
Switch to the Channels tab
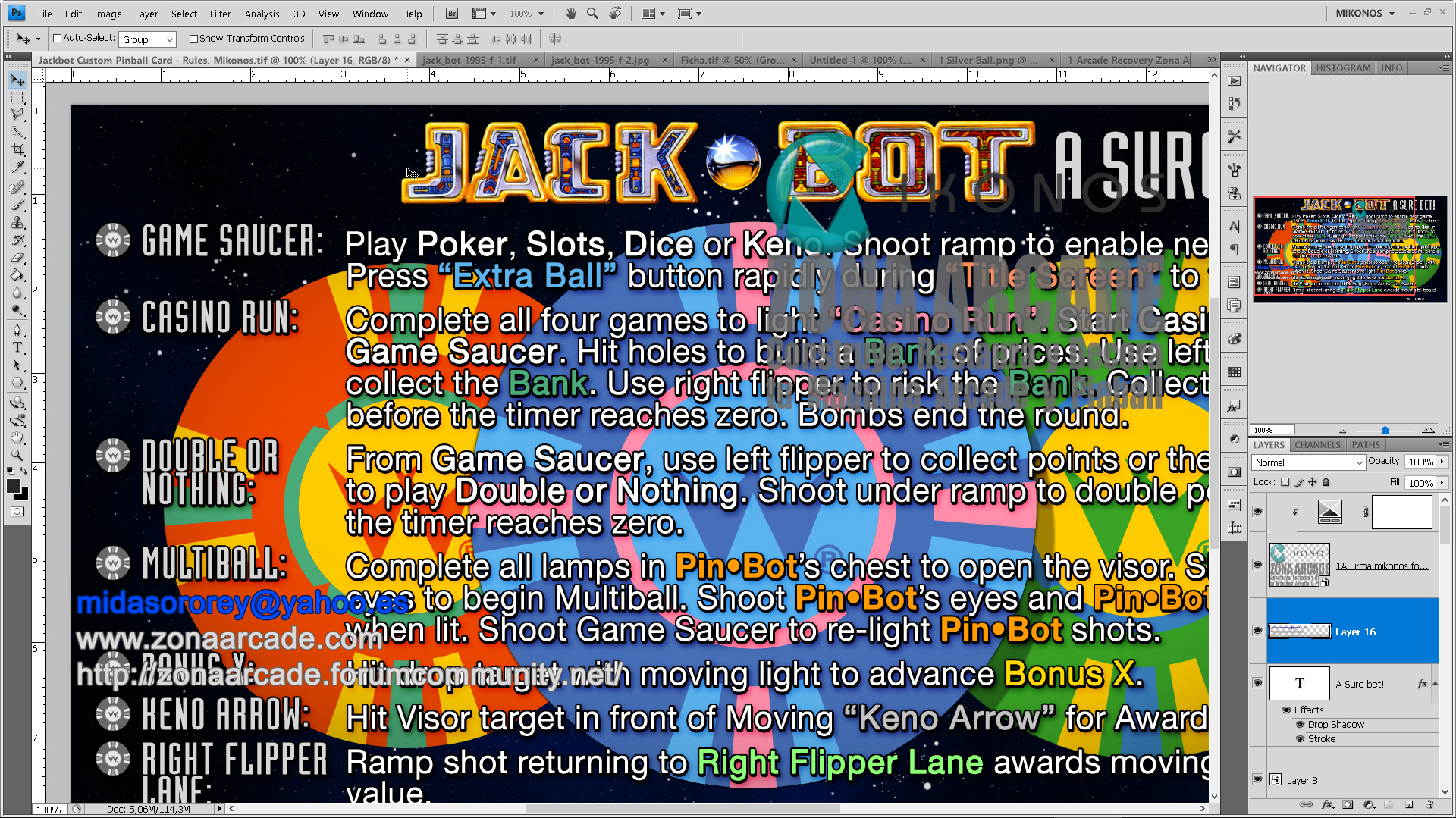tap(1317, 445)
